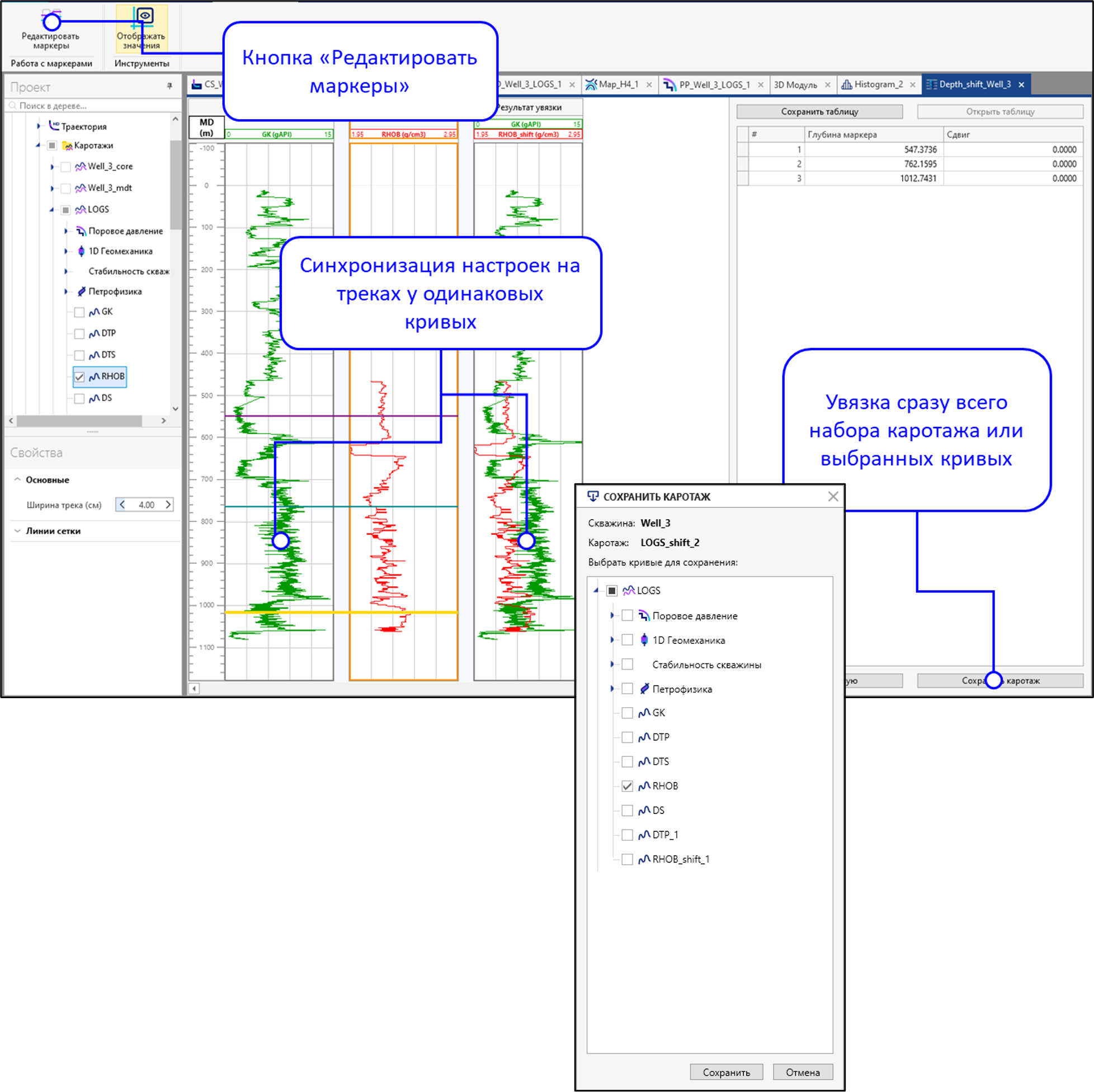Check Well_3_core checkbox in tree
This screenshot has height=1092, width=1094.
(x=65, y=167)
